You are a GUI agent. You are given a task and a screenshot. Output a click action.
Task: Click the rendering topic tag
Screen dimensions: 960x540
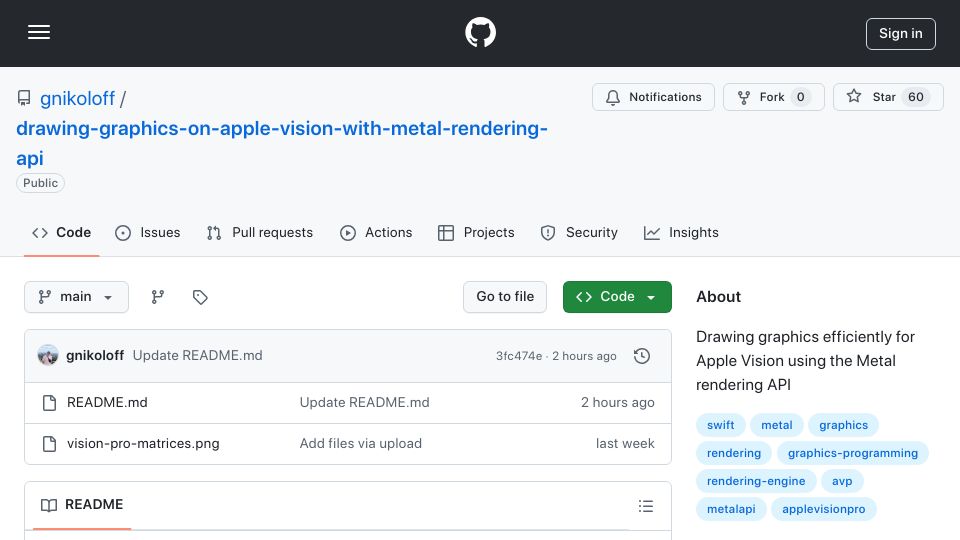pyautogui.click(x=733, y=453)
